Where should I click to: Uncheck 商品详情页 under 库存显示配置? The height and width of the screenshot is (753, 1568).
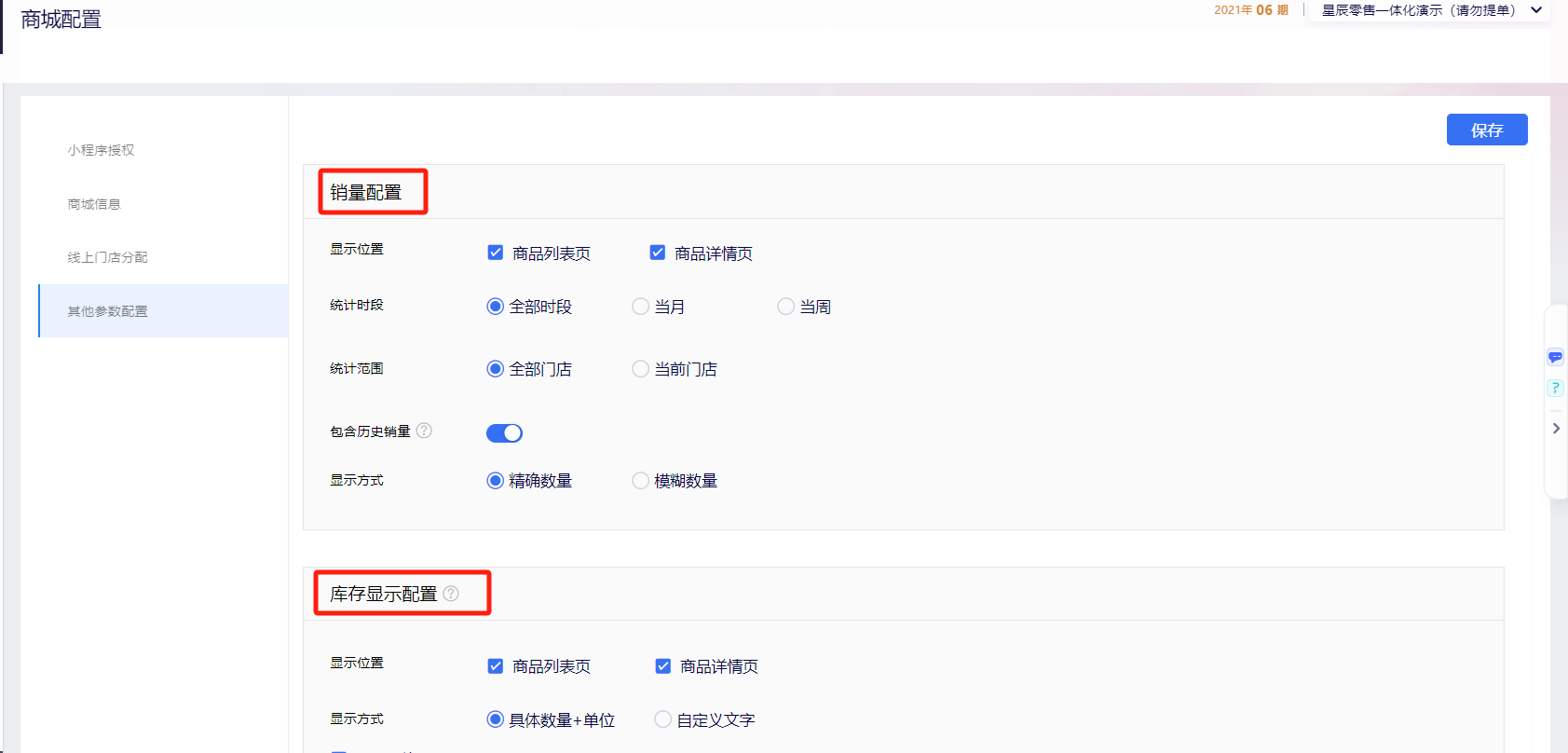point(663,666)
